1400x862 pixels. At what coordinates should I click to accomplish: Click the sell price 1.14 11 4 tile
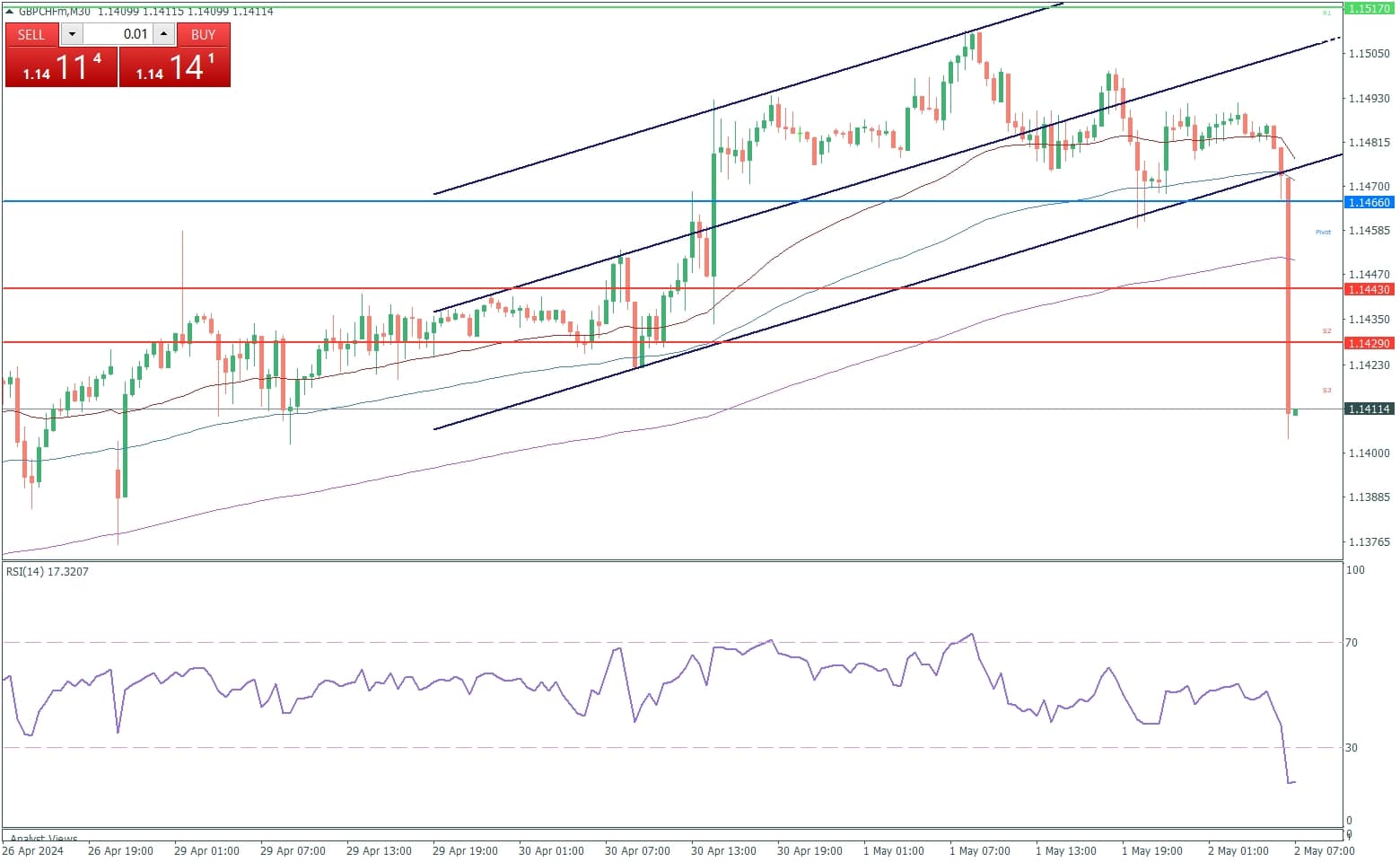[61, 66]
